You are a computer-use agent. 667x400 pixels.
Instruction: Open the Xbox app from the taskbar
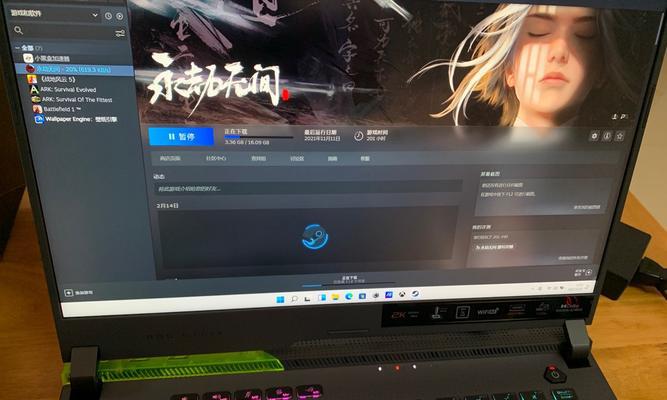402,294
